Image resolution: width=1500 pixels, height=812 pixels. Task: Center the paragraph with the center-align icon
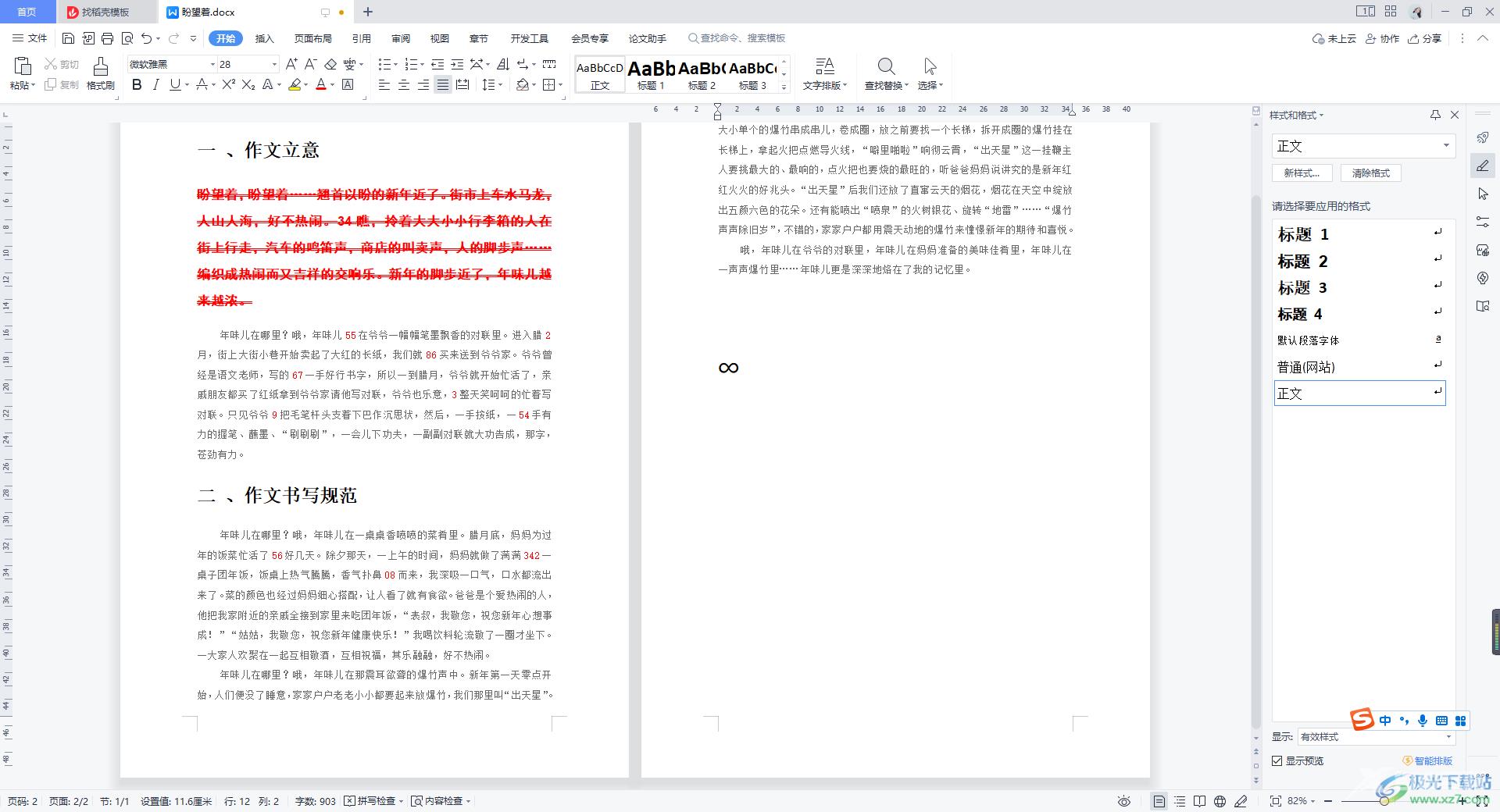[x=404, y=84]
